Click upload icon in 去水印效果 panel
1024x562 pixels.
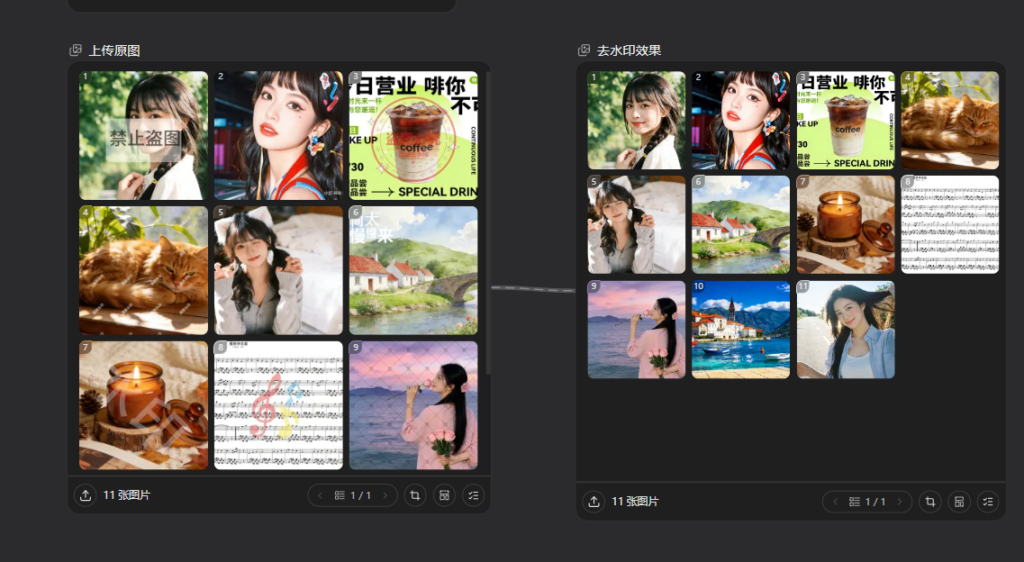594,502
